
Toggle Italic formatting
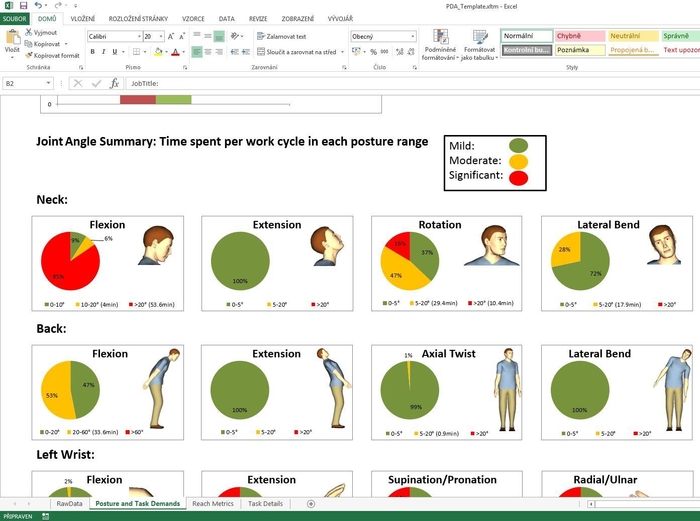pos(104,52)
